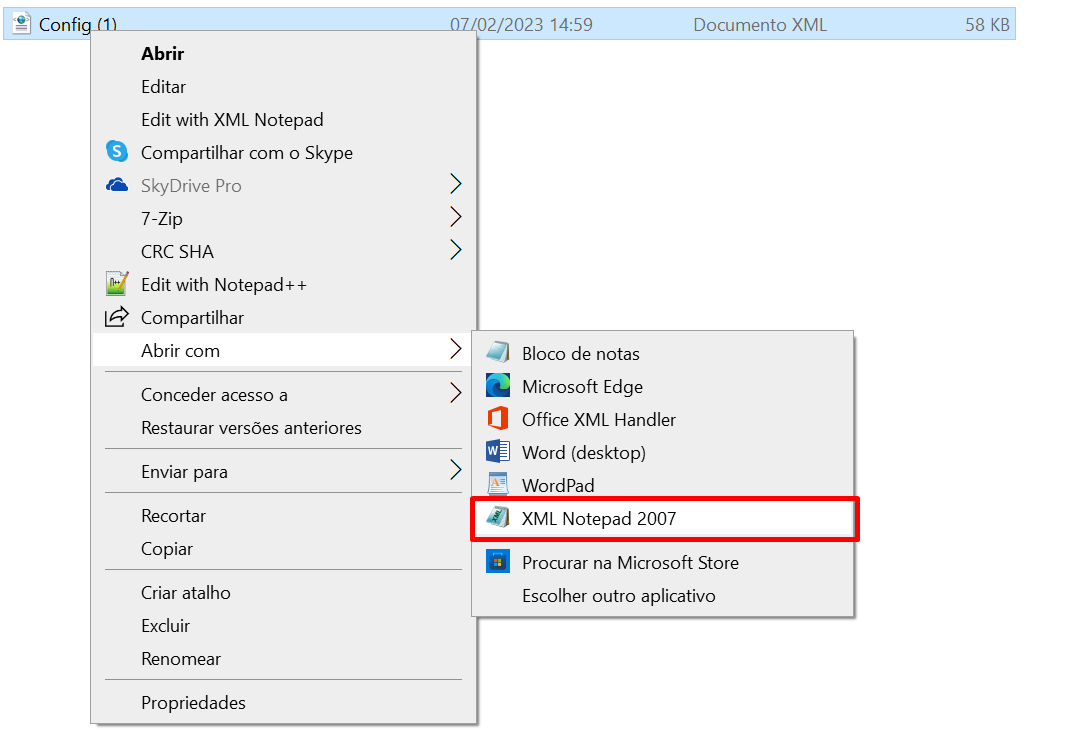Click the Word (desktop) icon
The image size is (1092, 732).
[x=497, y=451]
